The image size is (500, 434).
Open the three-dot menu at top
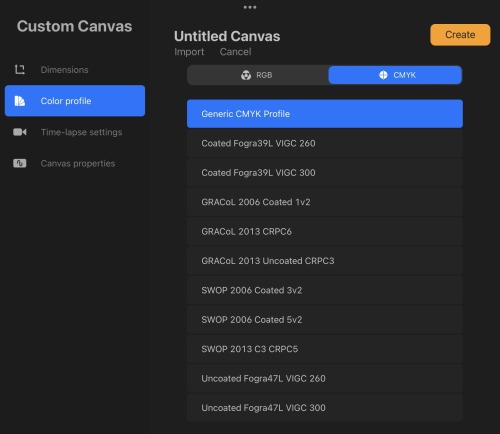pyautogui.click(x=250, y=7)
